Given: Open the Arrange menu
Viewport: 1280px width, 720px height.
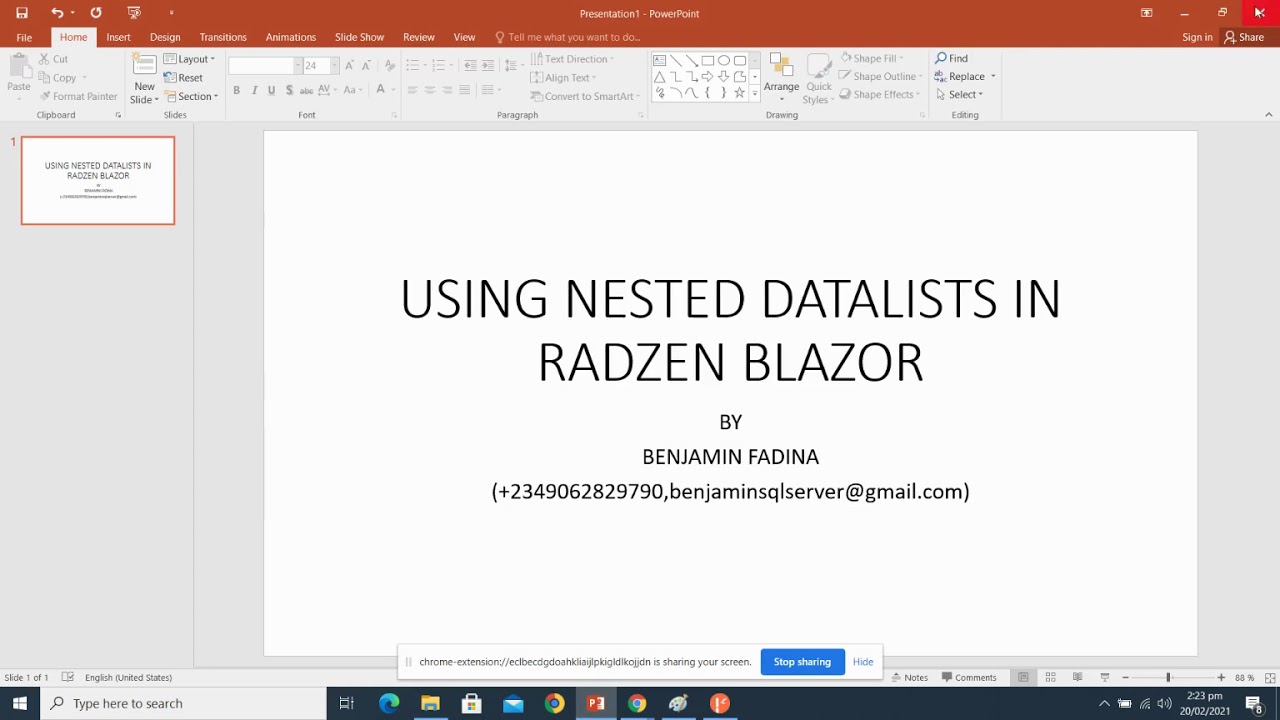Looking at the screenshot, I should tap(781, 78).
